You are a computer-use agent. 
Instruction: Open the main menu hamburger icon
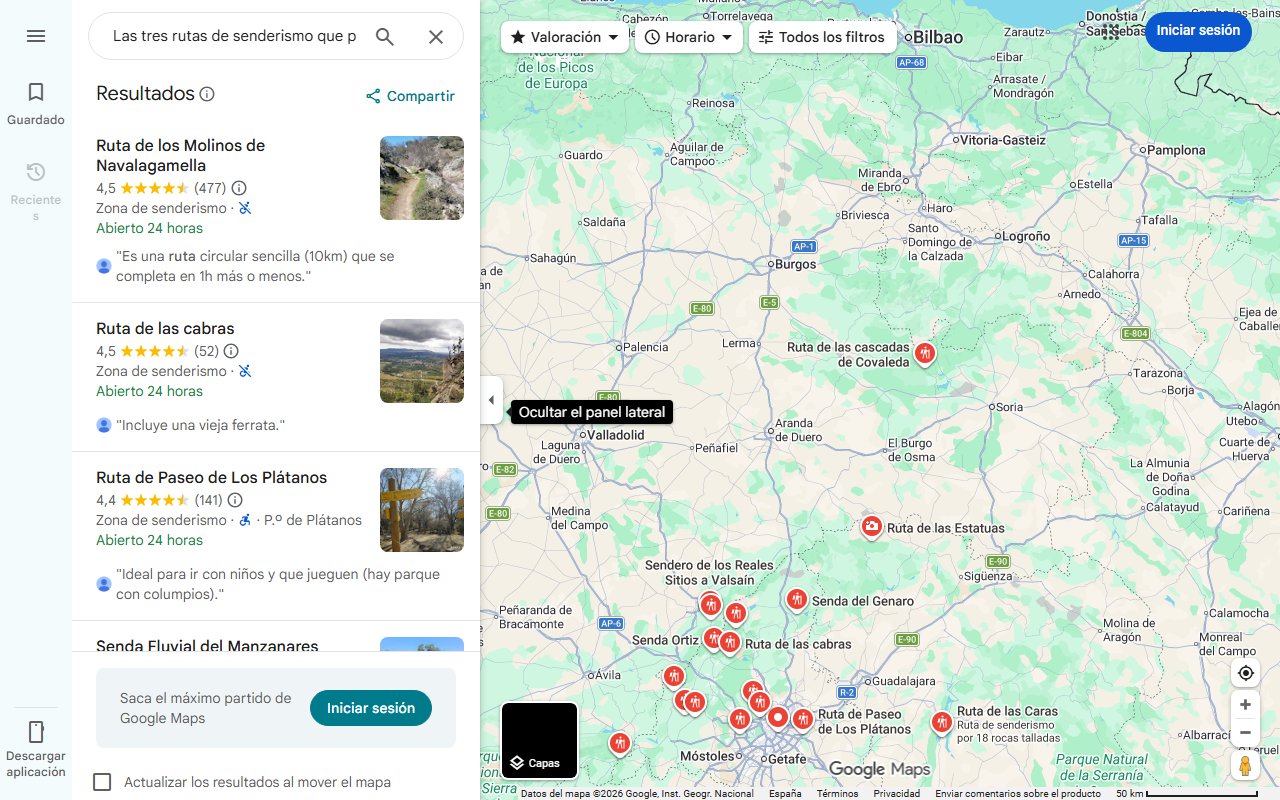(x=36, y=36)
